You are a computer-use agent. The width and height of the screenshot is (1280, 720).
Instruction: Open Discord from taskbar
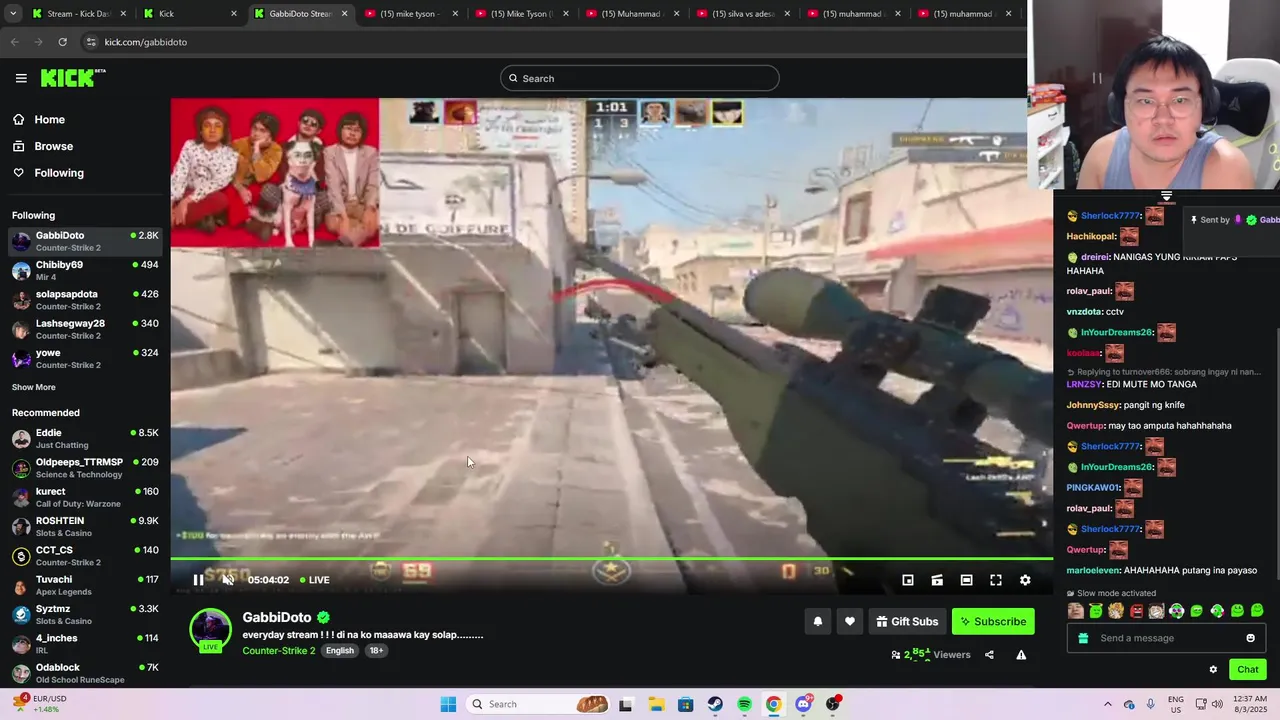point(803,704)
